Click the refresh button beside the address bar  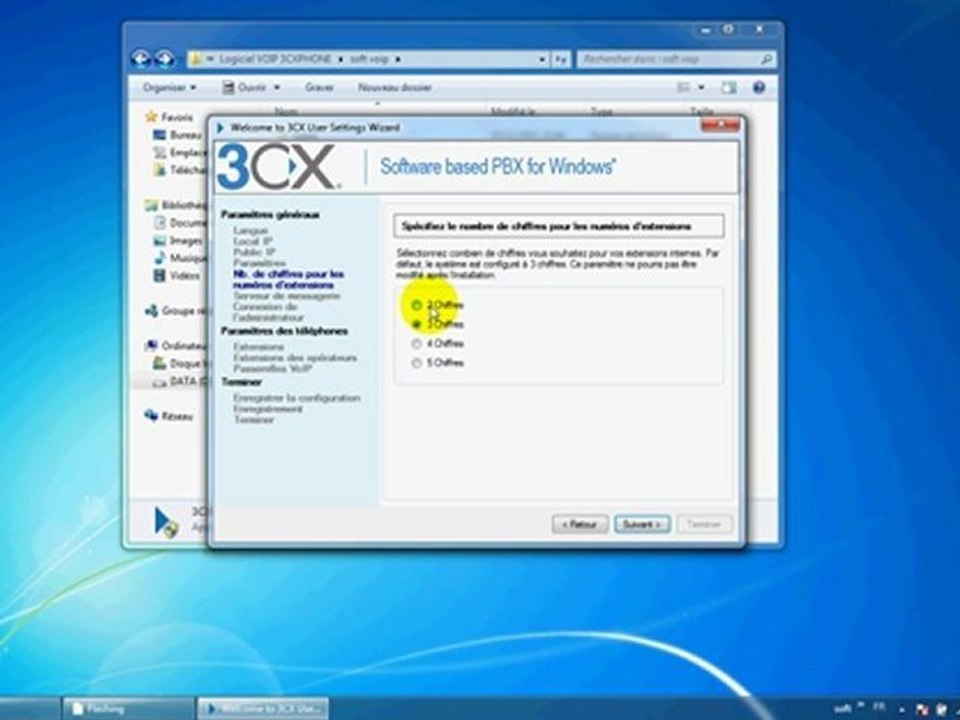click(560, 59)
